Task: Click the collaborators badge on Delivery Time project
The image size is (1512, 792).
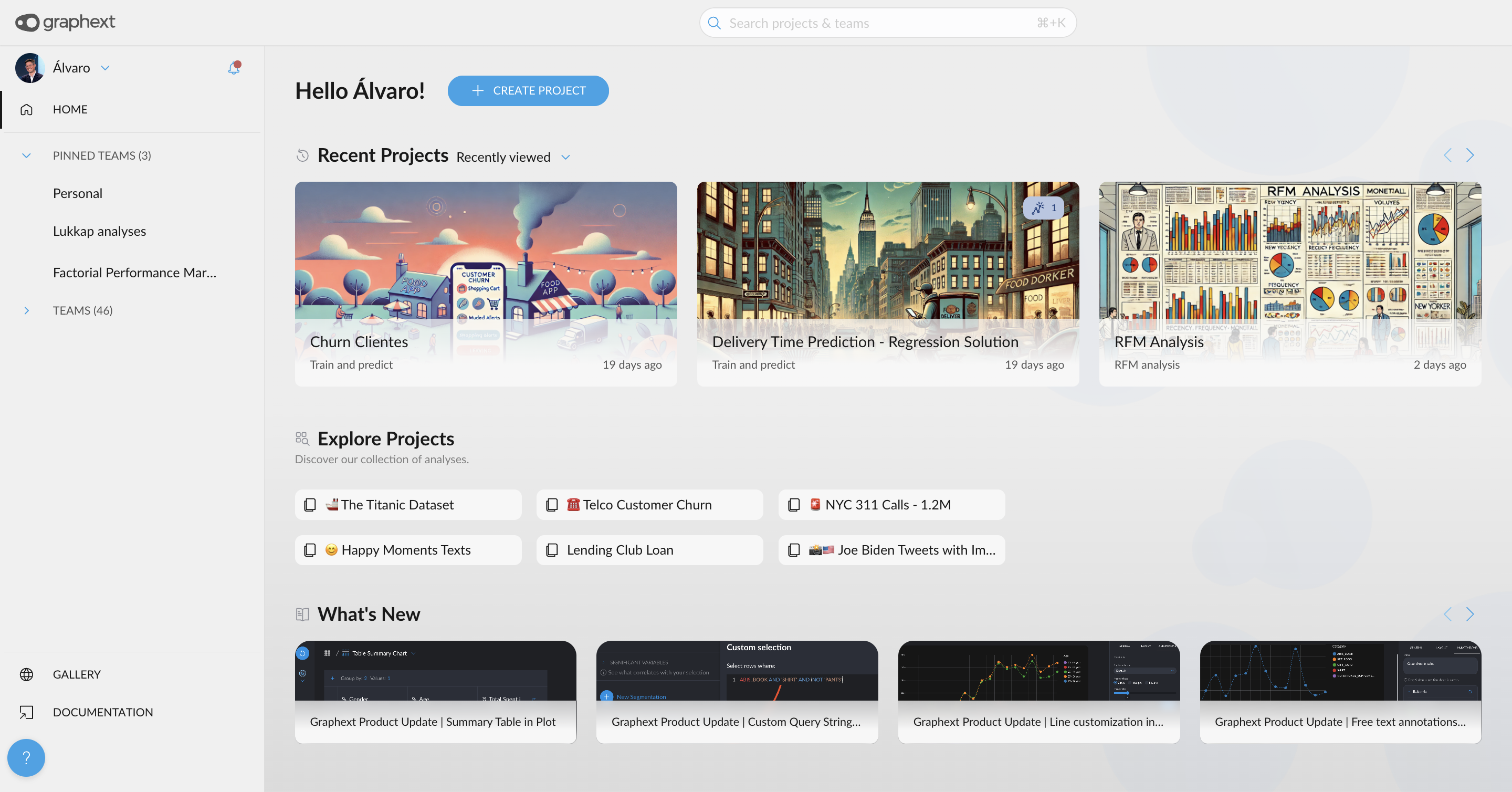Action: pyautogui.click(x=1043, y=208)
